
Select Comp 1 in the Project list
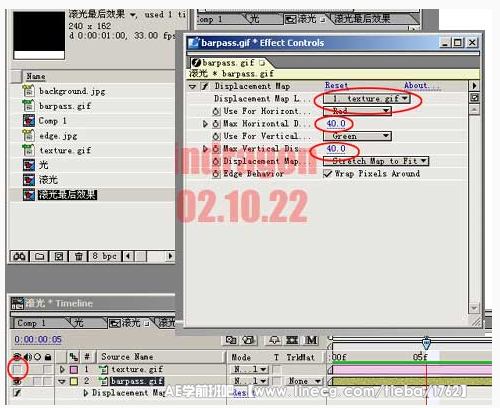point(53,121)
